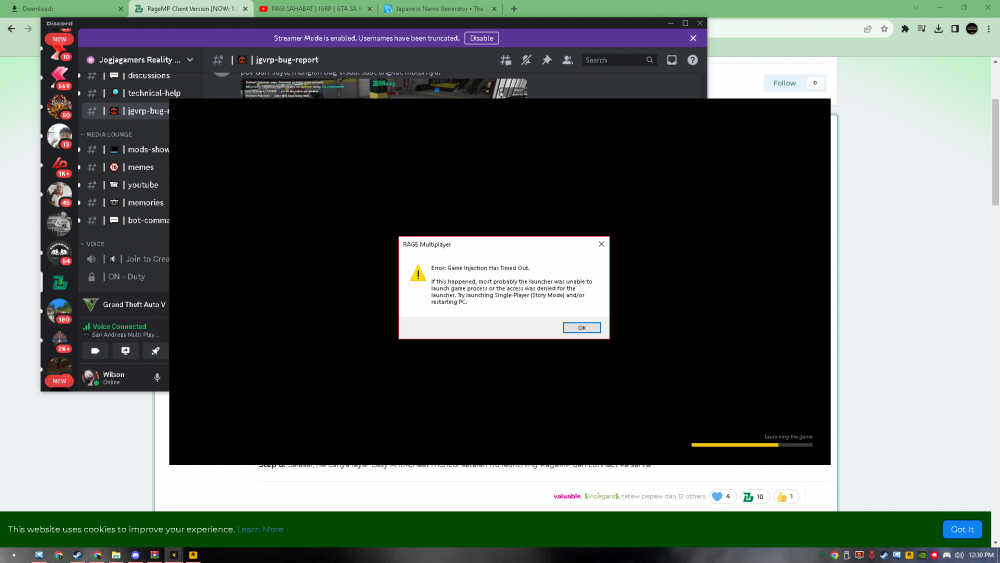Open Threads icon in Discord channel header
Viewport: 1000px width, 563px height.
(505, 60)
